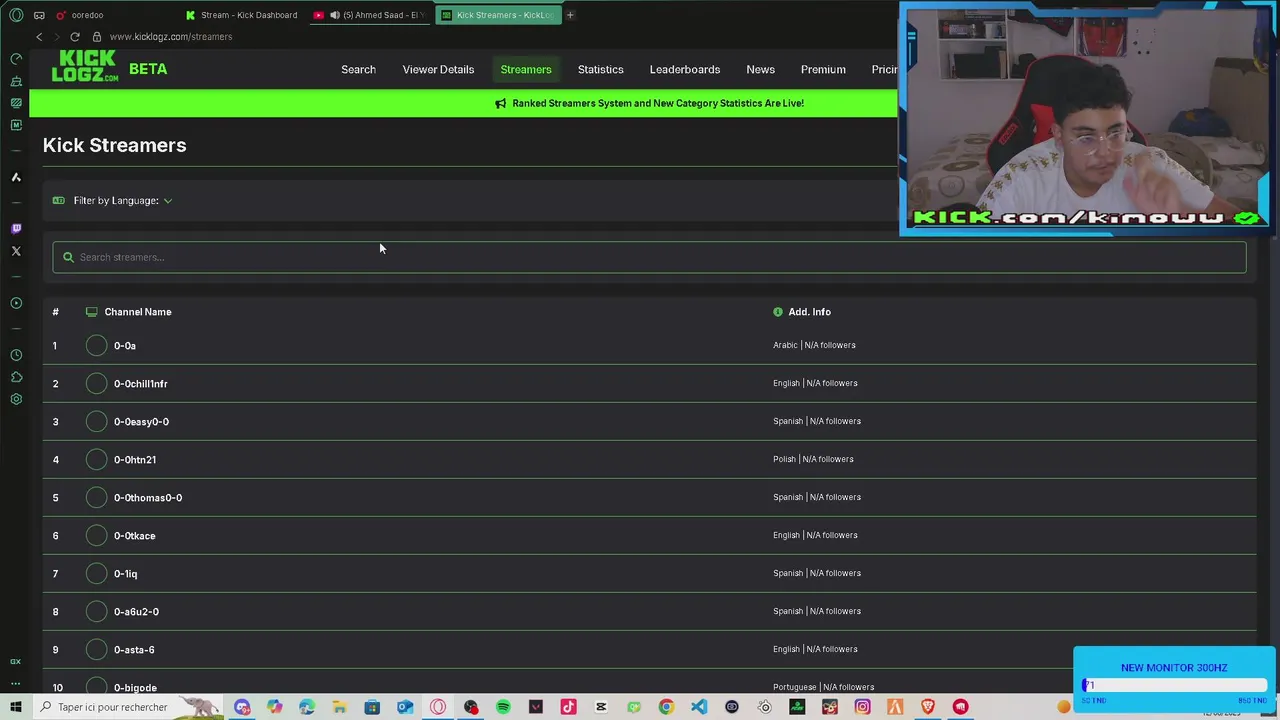
Task: Click the Search streamers input field
Action: point(649,257)
